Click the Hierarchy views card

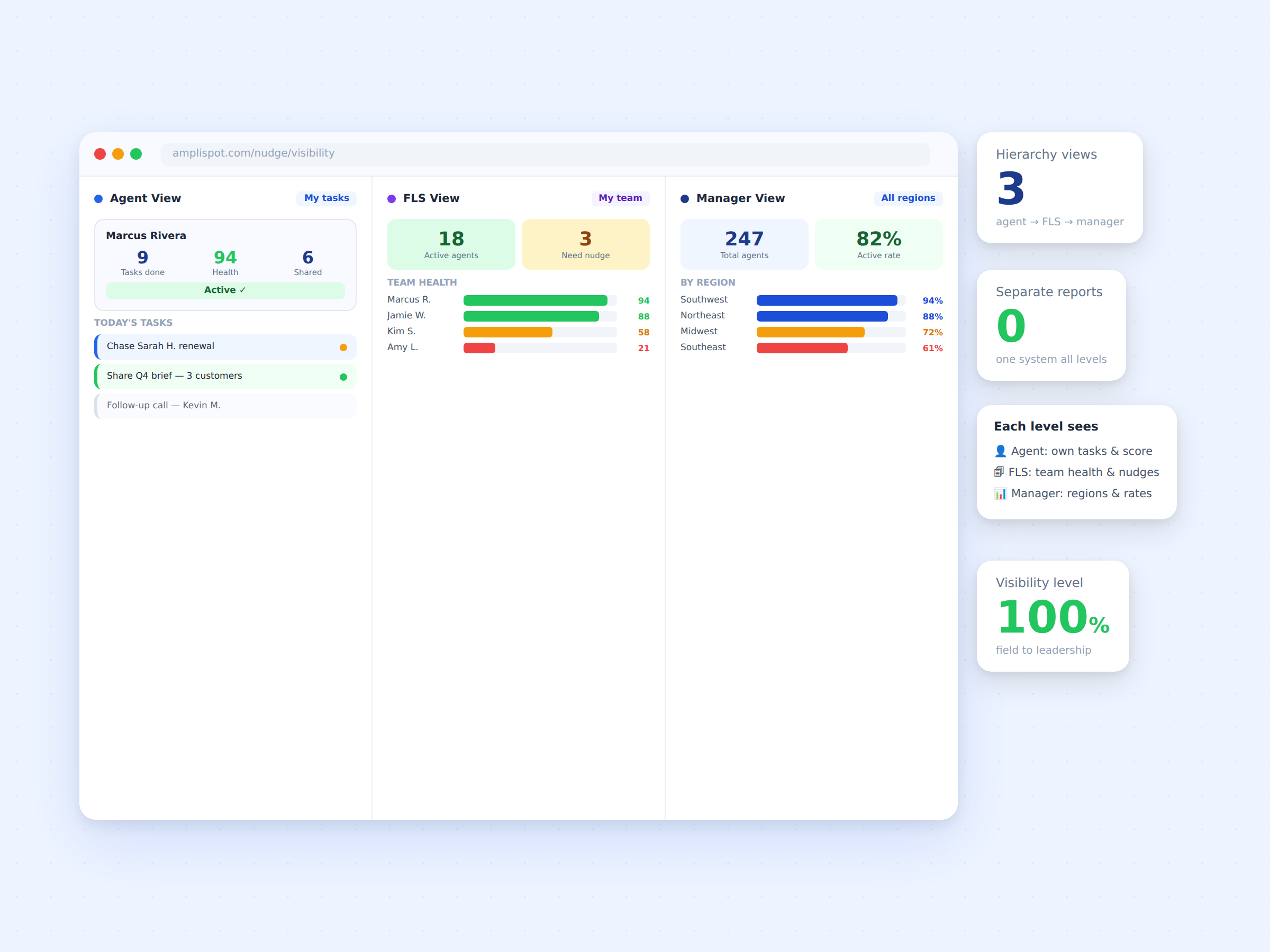[x=1059, y=188]
